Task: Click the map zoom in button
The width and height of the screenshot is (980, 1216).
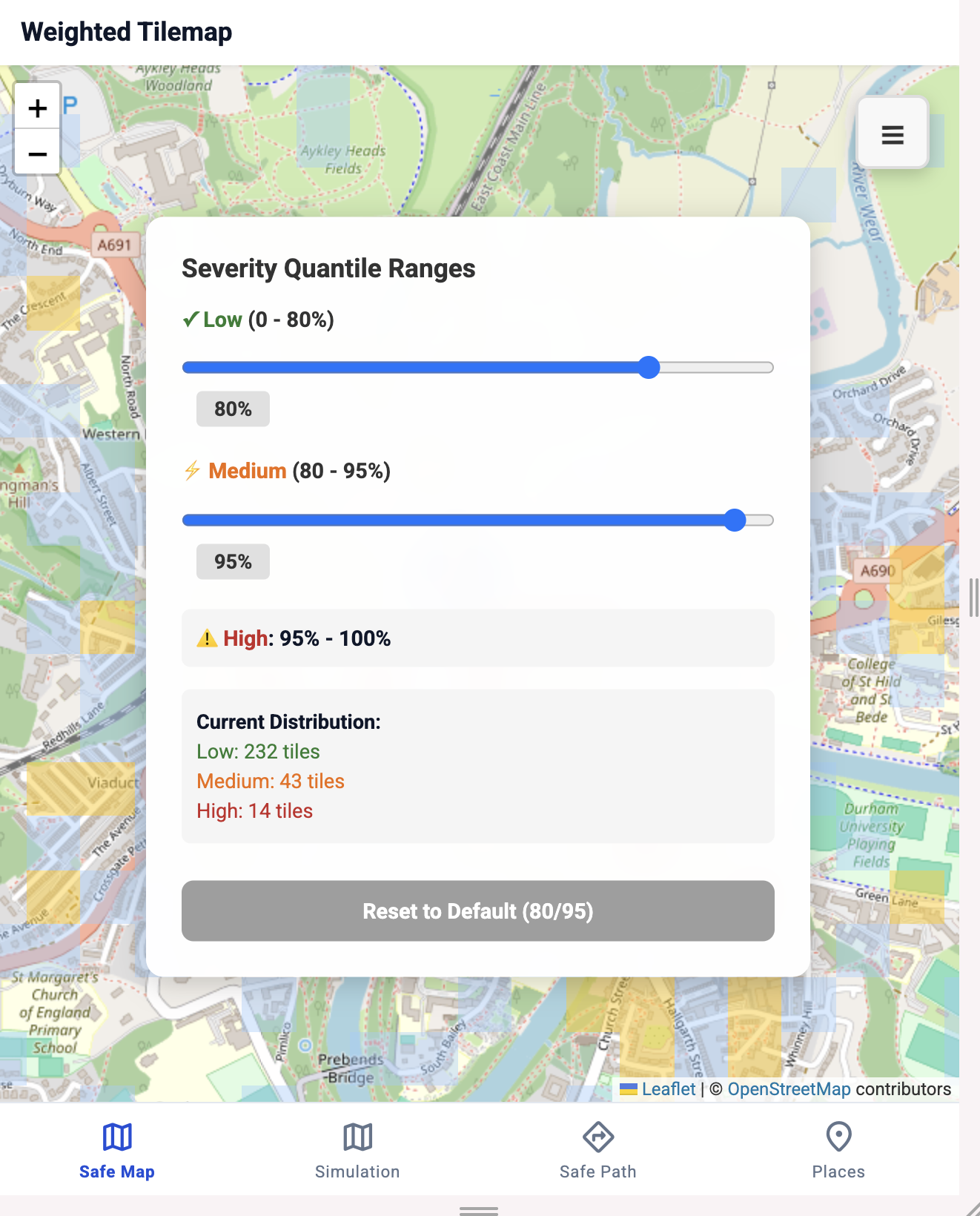Action: tap(37, 108)
